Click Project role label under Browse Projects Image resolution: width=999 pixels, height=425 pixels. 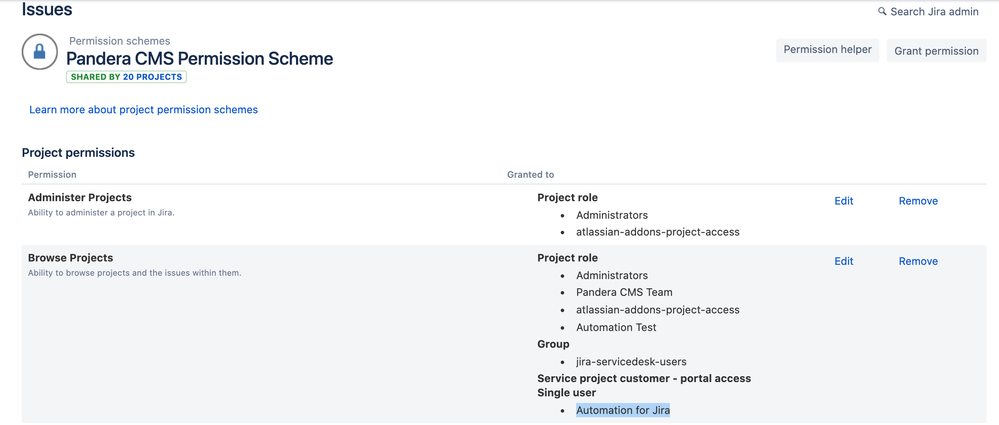(568, 258)
